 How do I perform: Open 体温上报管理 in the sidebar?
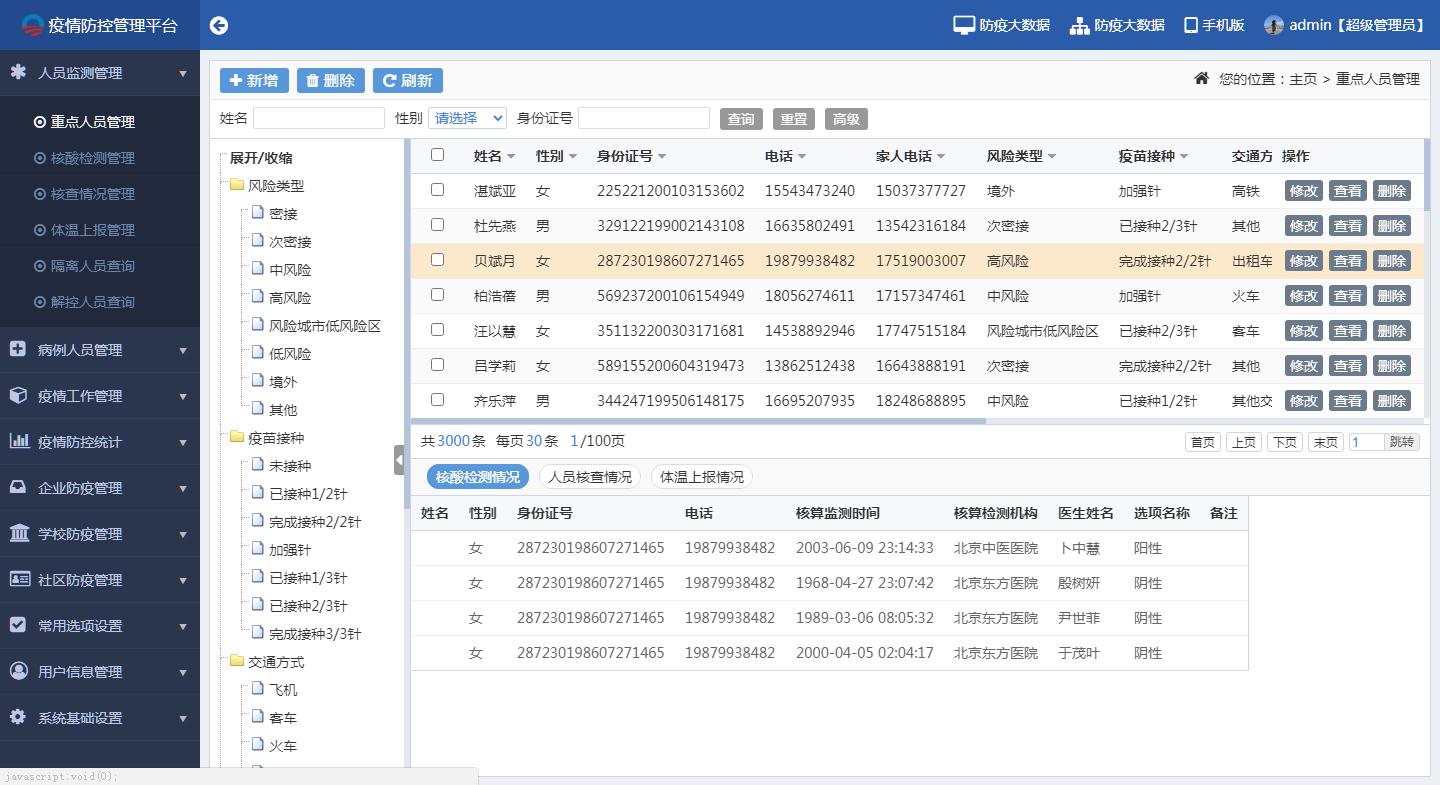[92, 229]
